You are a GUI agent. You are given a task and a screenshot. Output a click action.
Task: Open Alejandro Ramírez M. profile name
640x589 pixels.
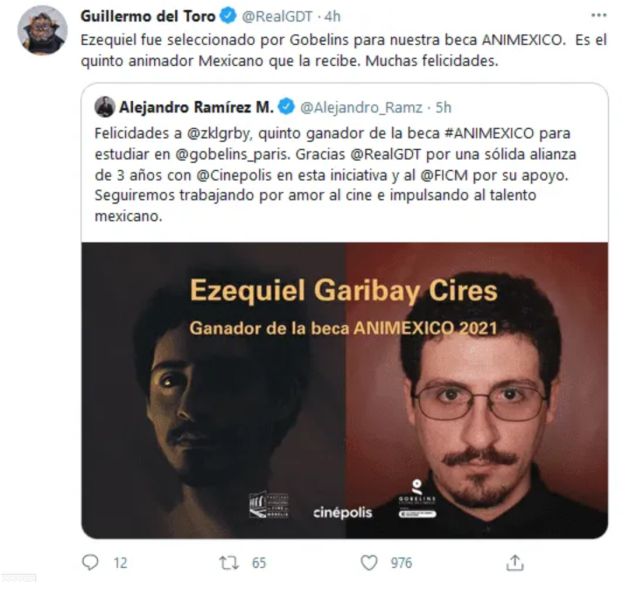[x=196, y=107]
